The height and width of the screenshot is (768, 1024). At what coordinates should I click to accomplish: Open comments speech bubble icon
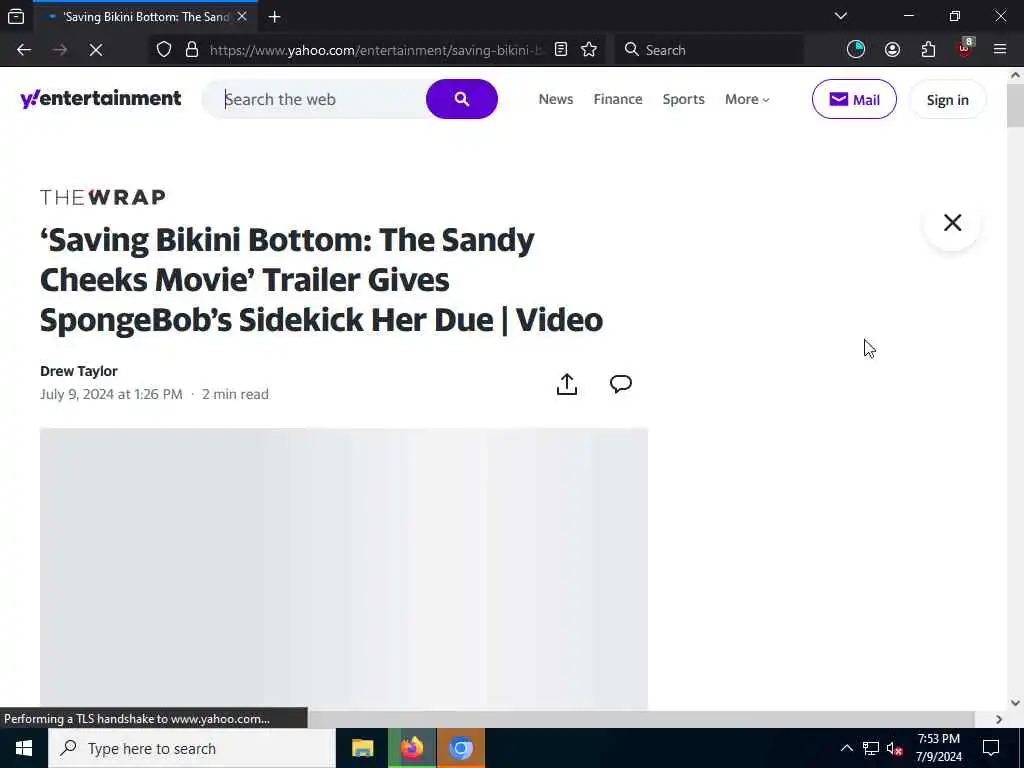[x=620, y=383]
